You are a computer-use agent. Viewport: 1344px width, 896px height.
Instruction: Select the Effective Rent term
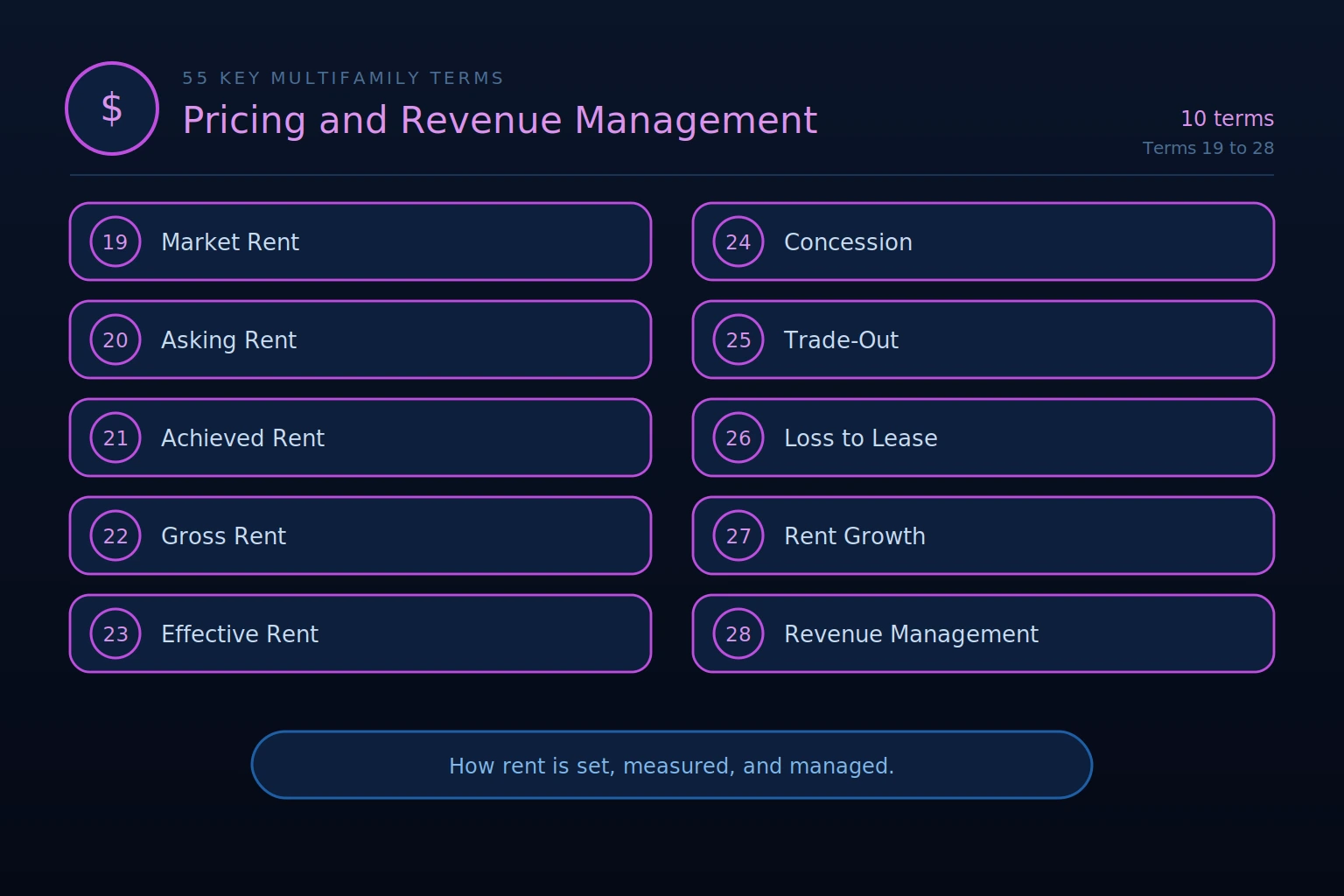click(x=360, y=633)
